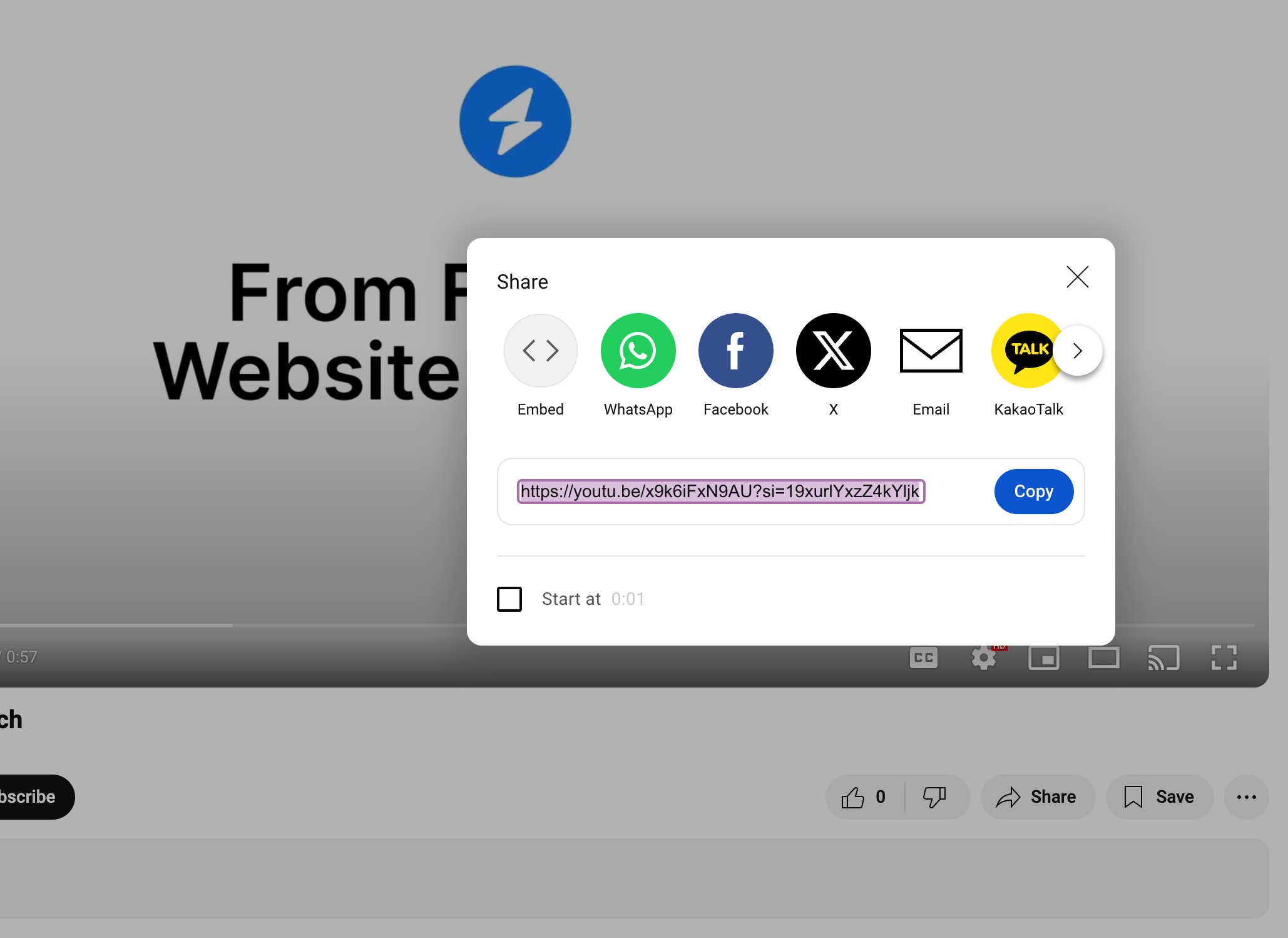The image size is (1288, 938).
Task: Select the KakaoTalk share icon
Action: pyautogui.click(x=1028, y=350)
